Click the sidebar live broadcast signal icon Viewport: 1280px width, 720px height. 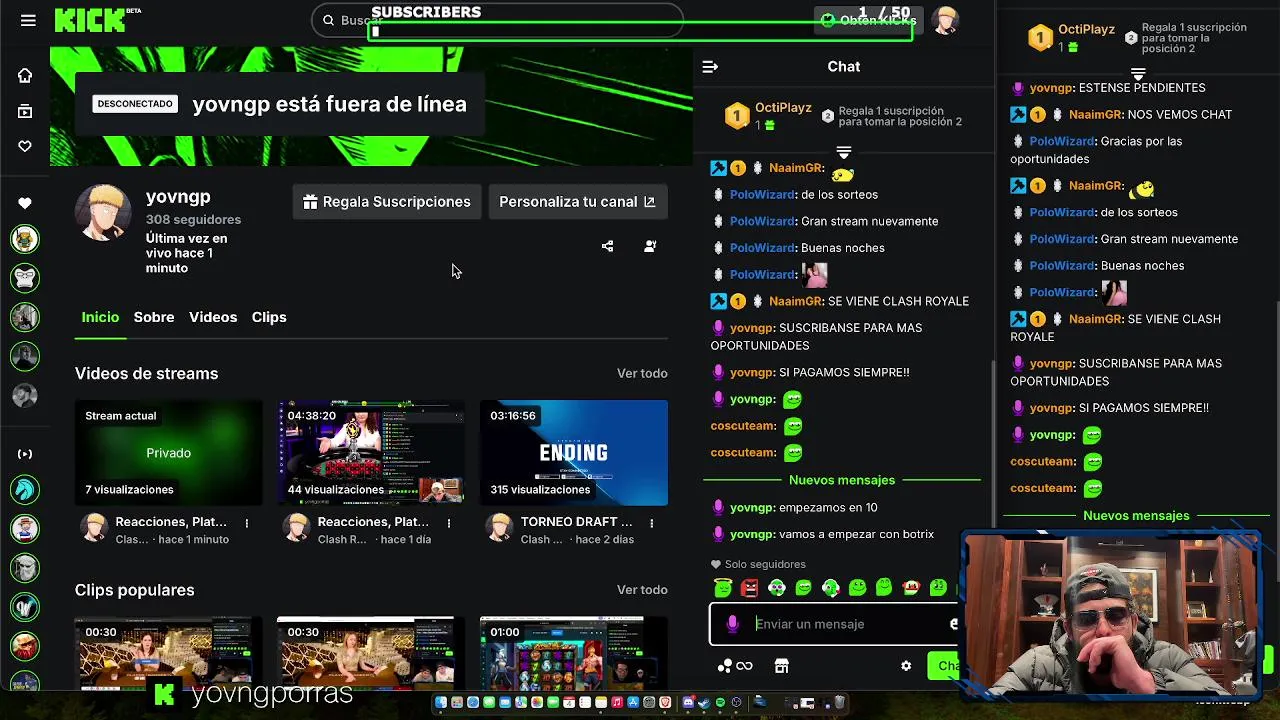25,453
